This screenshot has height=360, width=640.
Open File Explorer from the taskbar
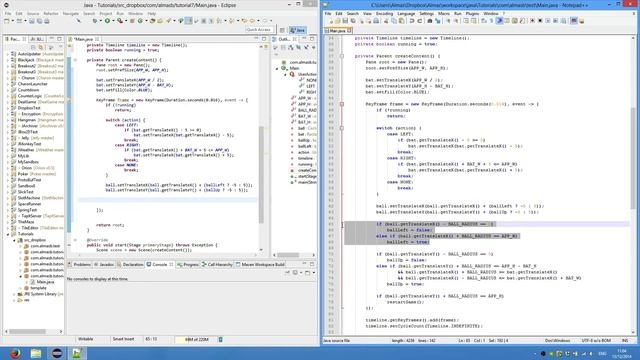click(x=36, y=353)
